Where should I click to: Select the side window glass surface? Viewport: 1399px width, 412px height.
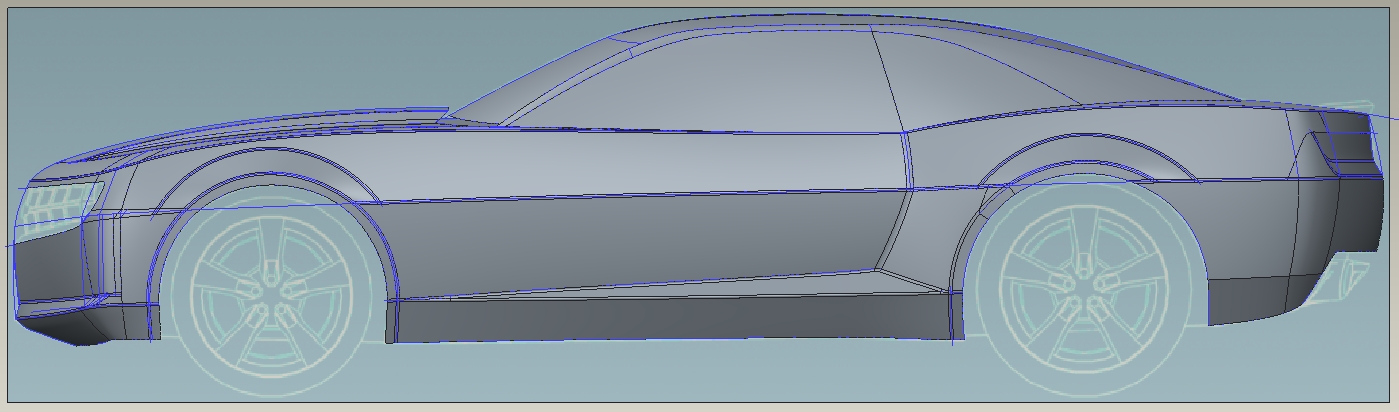[x=700, y=82]
